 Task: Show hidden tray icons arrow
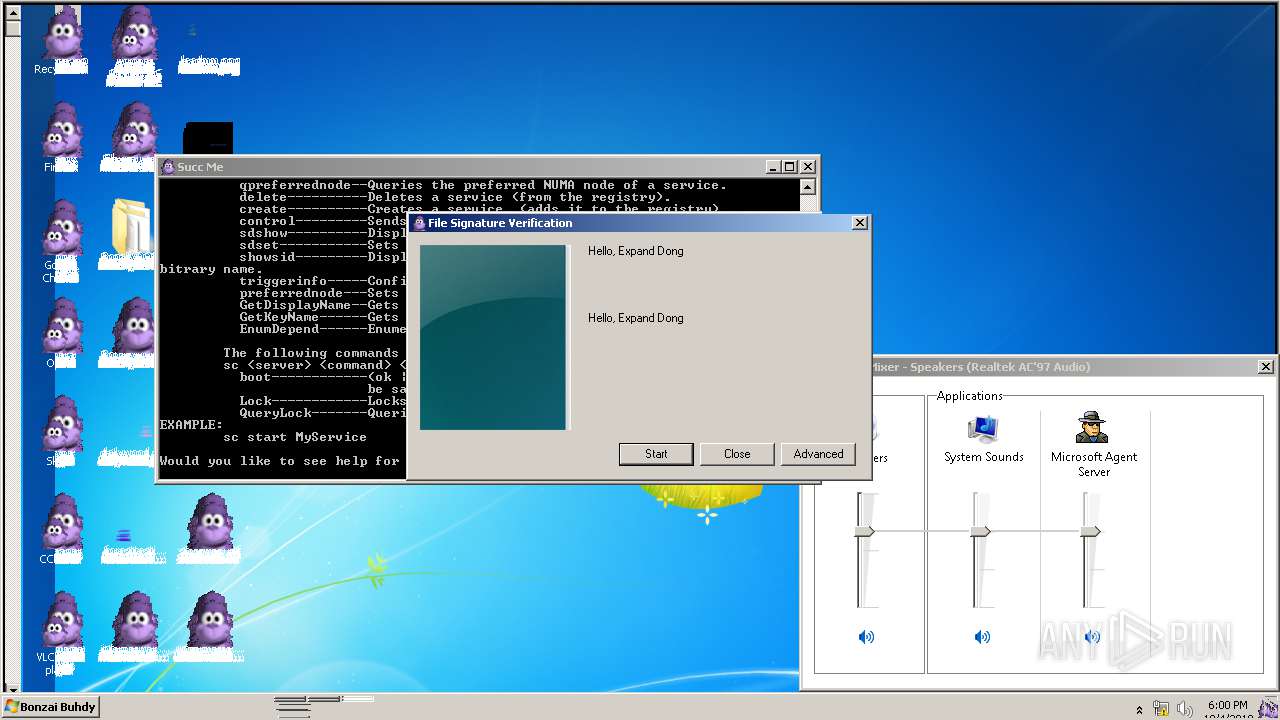pos(1140,710)
